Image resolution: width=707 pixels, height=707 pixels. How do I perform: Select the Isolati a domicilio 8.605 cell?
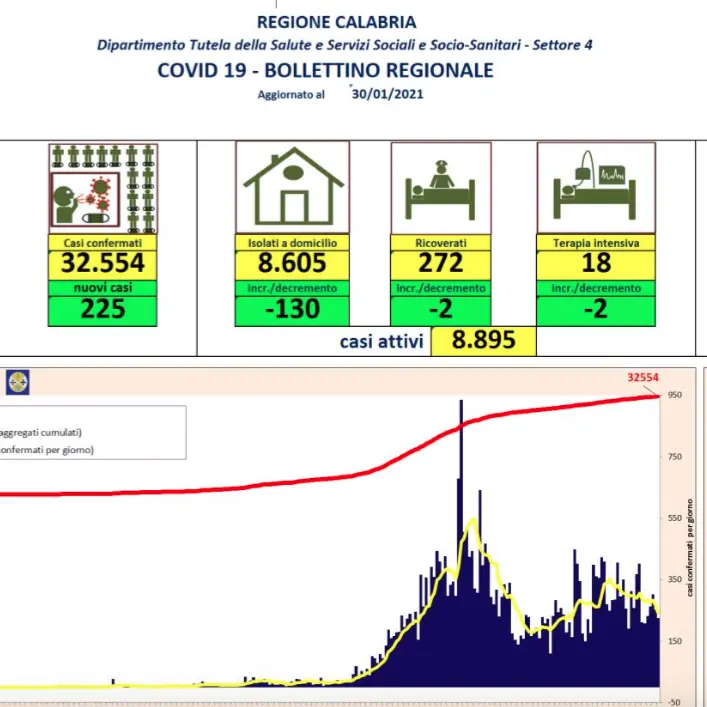tap(292, 263)
